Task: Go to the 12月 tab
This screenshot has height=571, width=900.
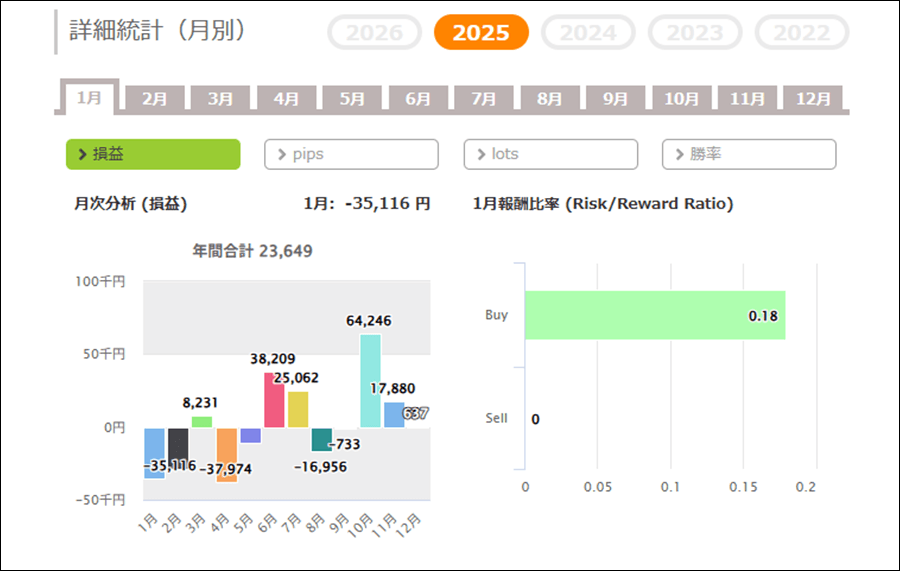Action: tap(813, 99)
